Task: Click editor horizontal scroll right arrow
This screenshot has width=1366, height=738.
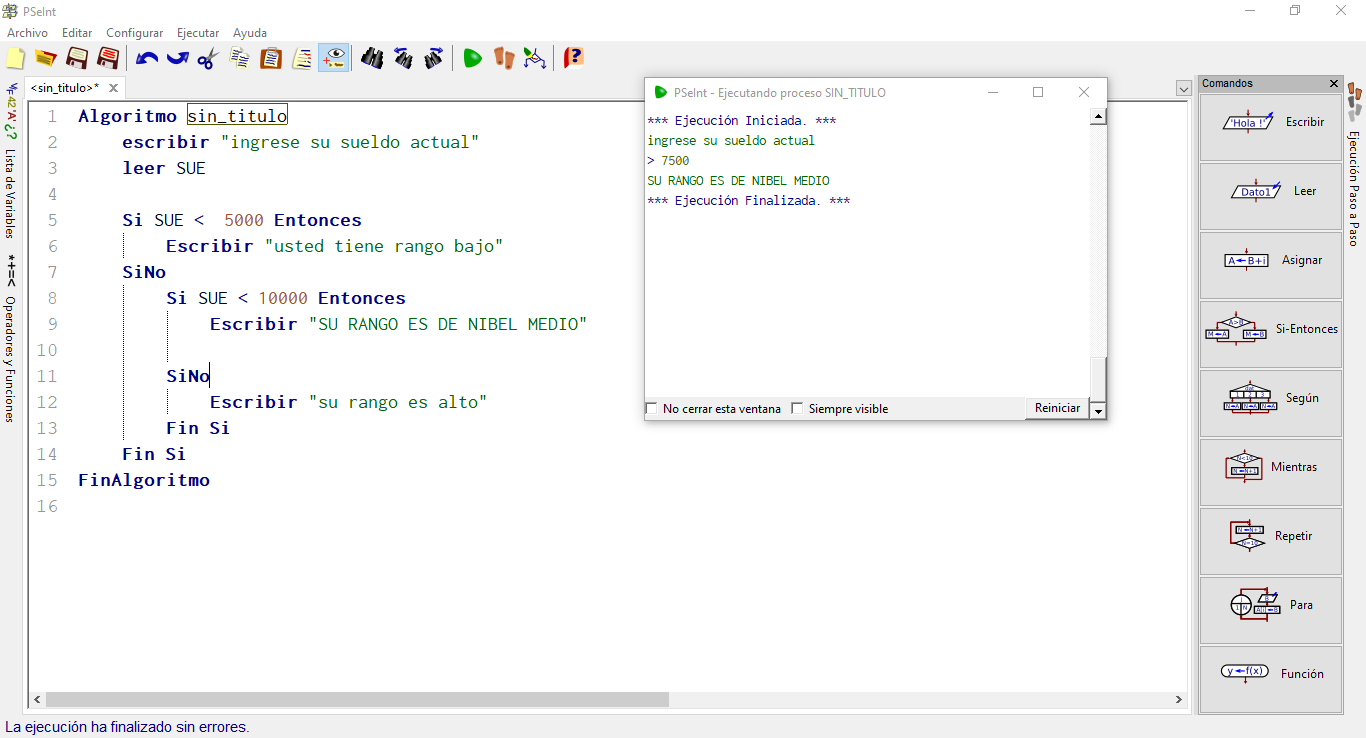Action: pos(1179,700)
